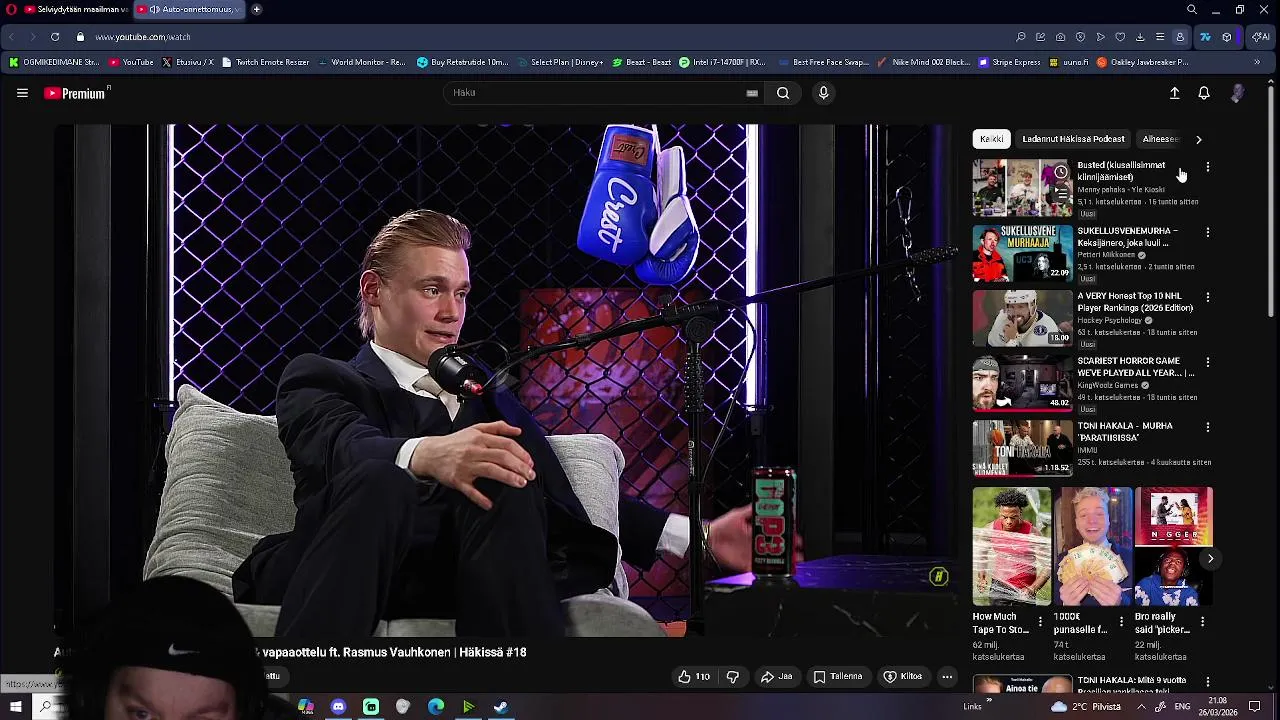Open Hockey Psychology channel name
The image size is (1280, 720).
click(1109, 320)
